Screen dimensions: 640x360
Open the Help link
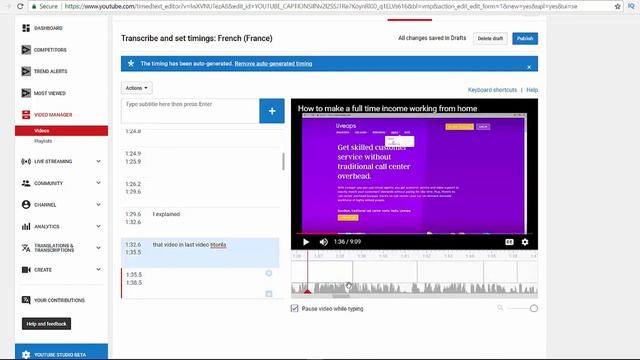[532, 90]
